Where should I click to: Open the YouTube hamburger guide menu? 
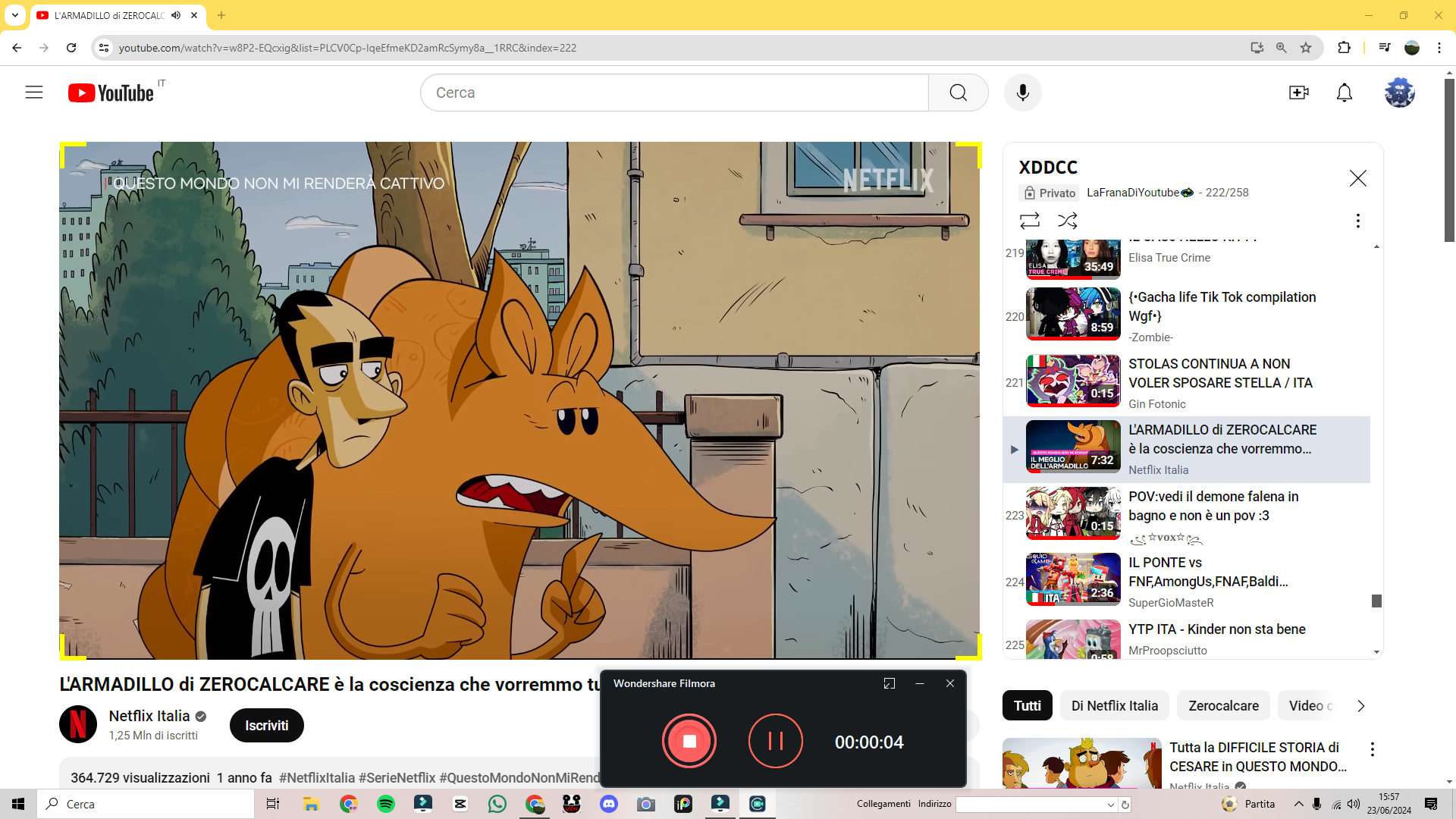click(34, 93)
